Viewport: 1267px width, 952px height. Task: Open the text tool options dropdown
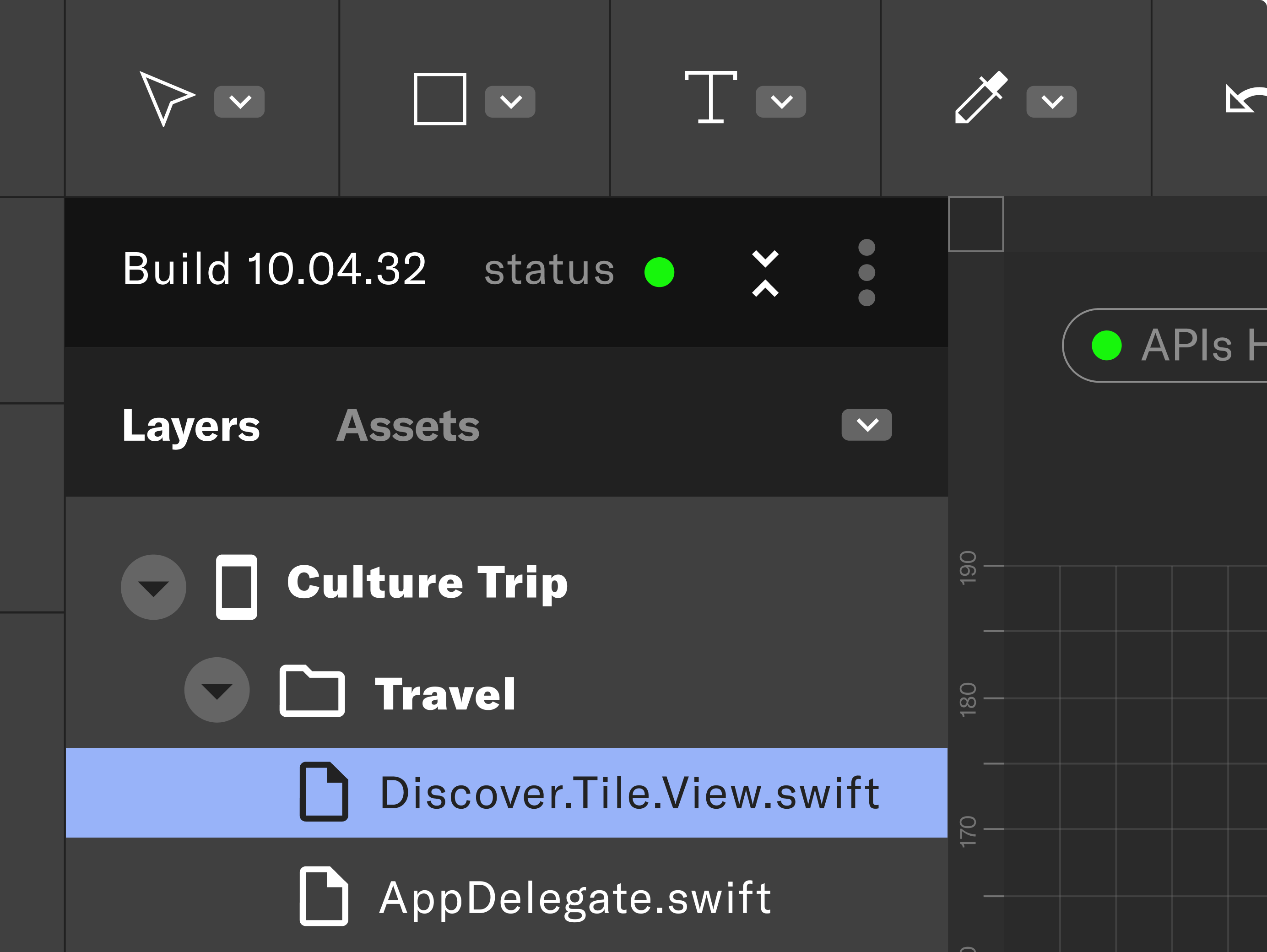coord(781,102)
